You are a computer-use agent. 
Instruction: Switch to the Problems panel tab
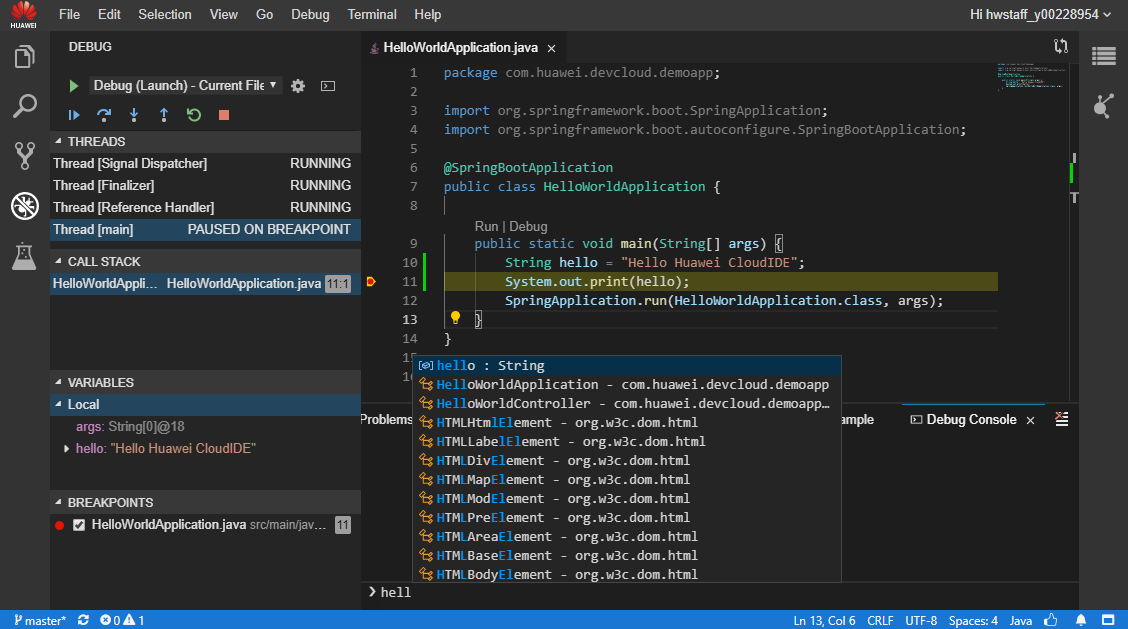pyautogui.click(x=386, y=420)
